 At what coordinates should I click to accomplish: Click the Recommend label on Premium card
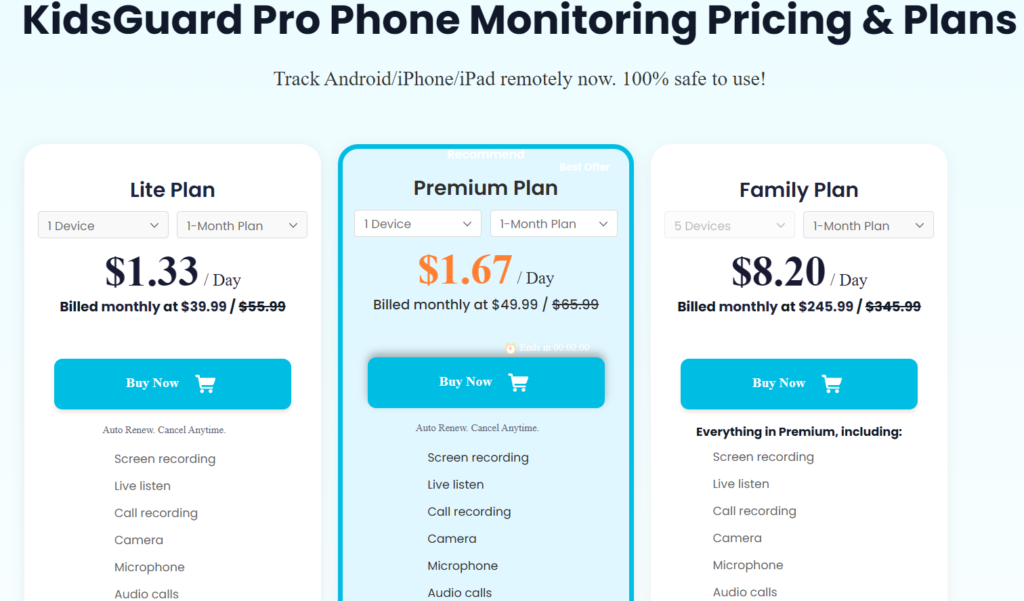(x=486, y=155)
